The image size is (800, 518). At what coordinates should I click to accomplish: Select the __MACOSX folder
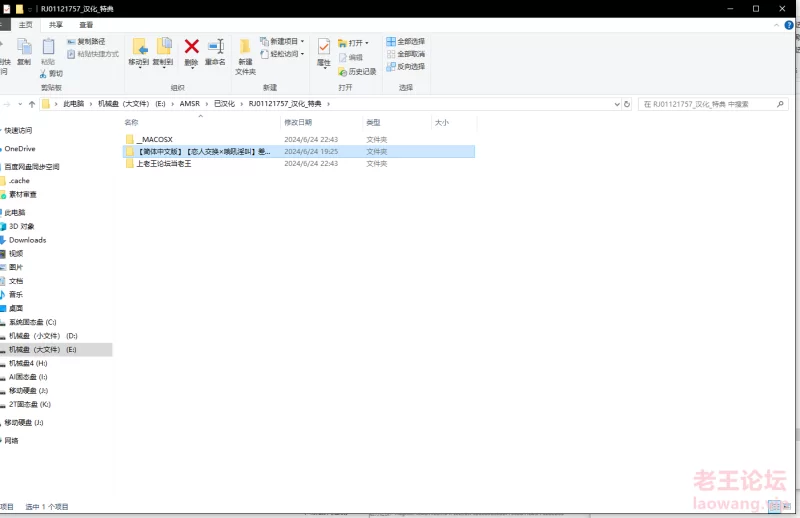(x=155, y=139)
